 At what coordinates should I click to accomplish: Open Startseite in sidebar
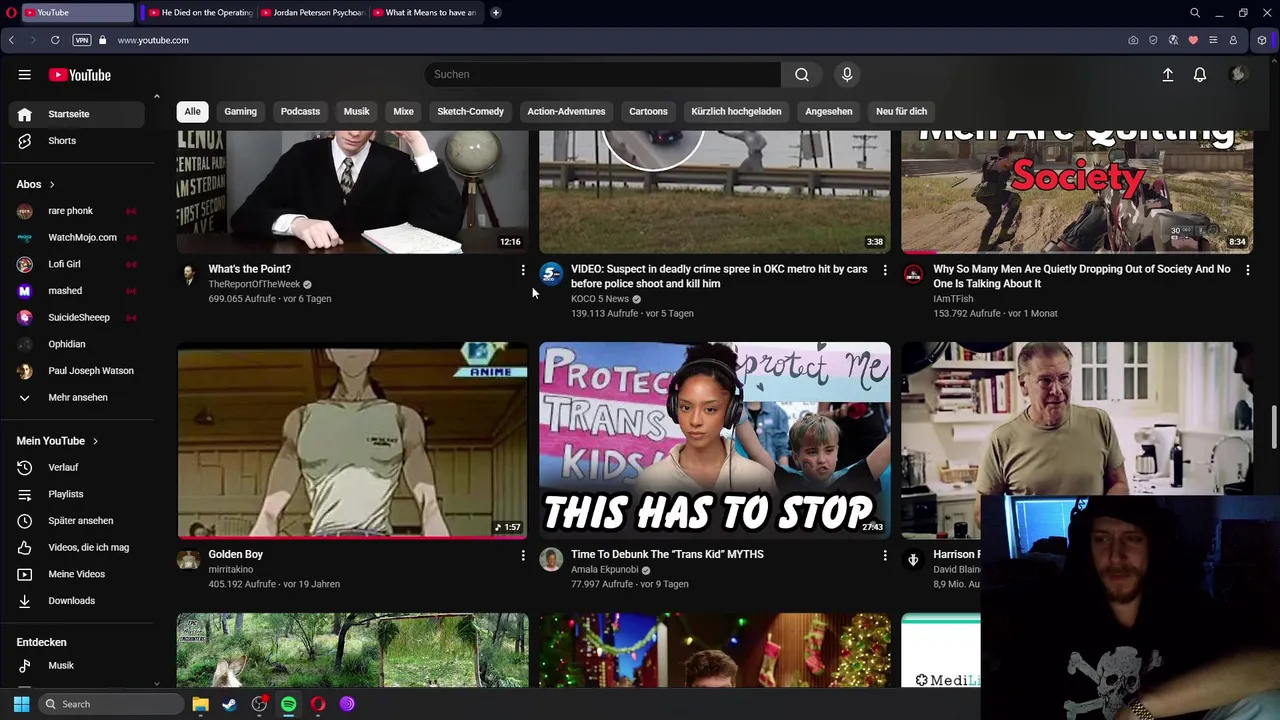pos(78,114)
